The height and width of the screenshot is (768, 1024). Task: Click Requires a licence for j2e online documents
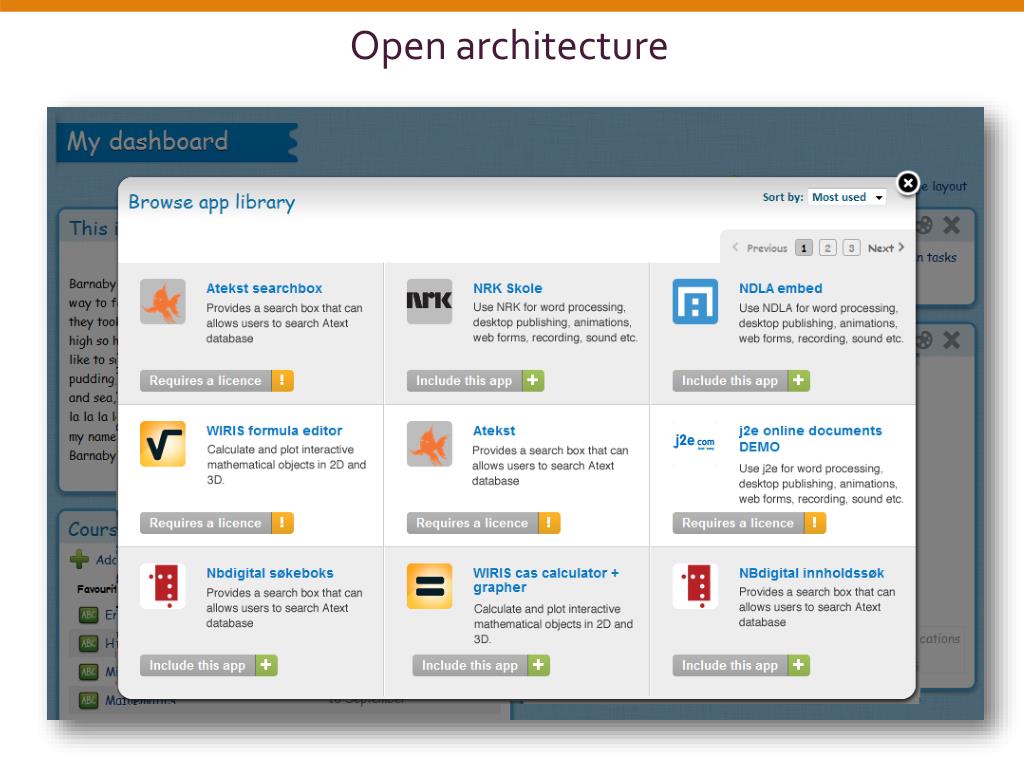click(x=750, y=523)
